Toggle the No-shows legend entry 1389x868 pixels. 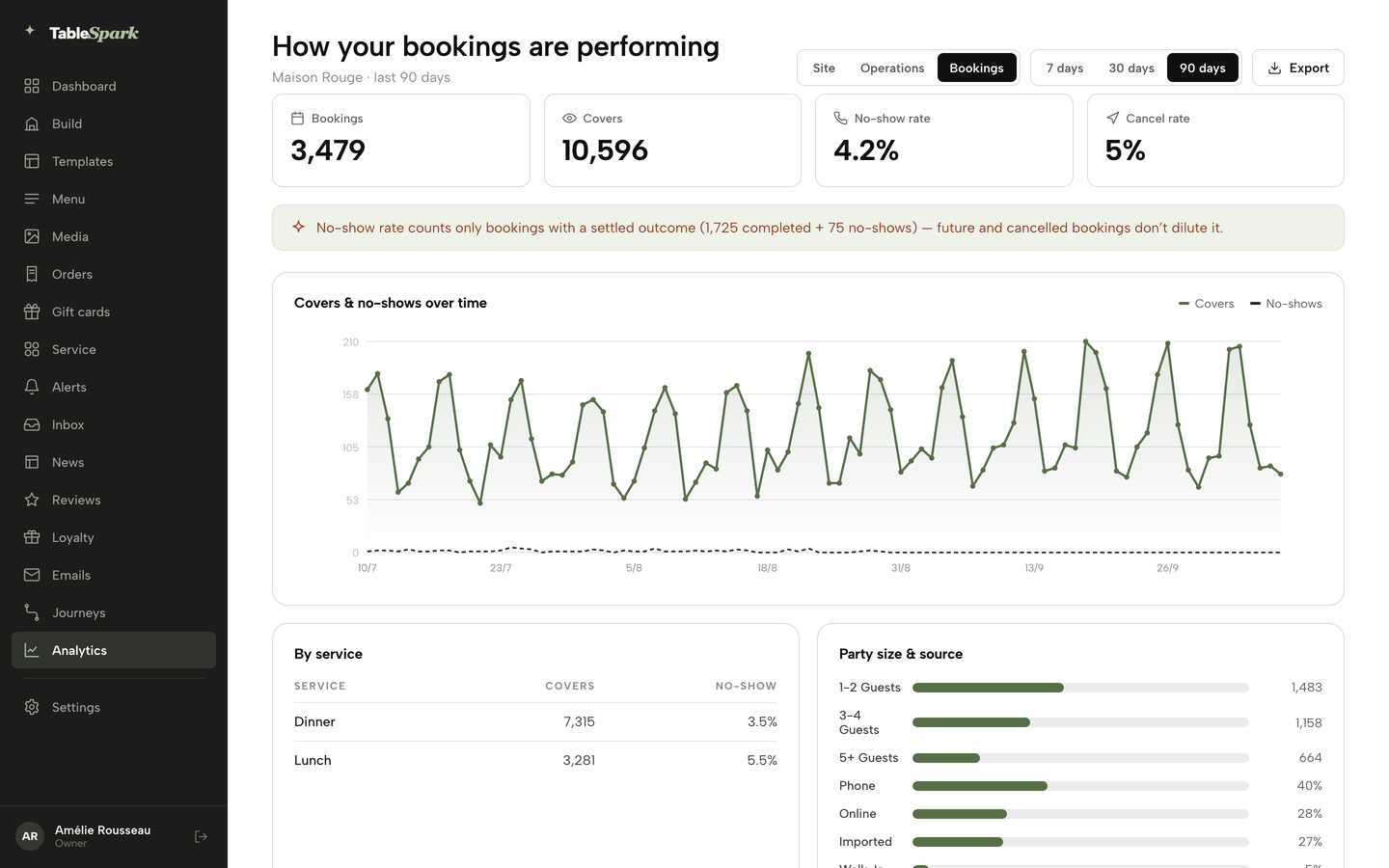1286,303
